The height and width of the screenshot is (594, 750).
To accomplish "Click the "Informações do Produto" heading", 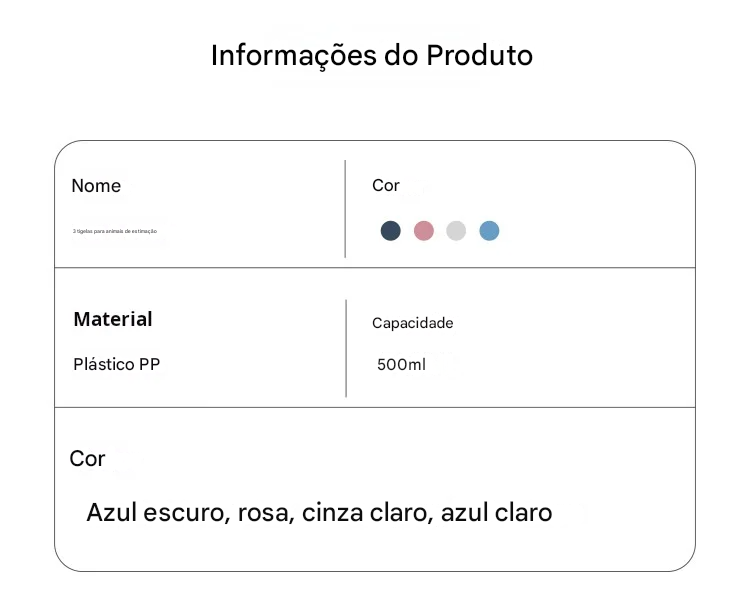I will [x=372, y=55].
